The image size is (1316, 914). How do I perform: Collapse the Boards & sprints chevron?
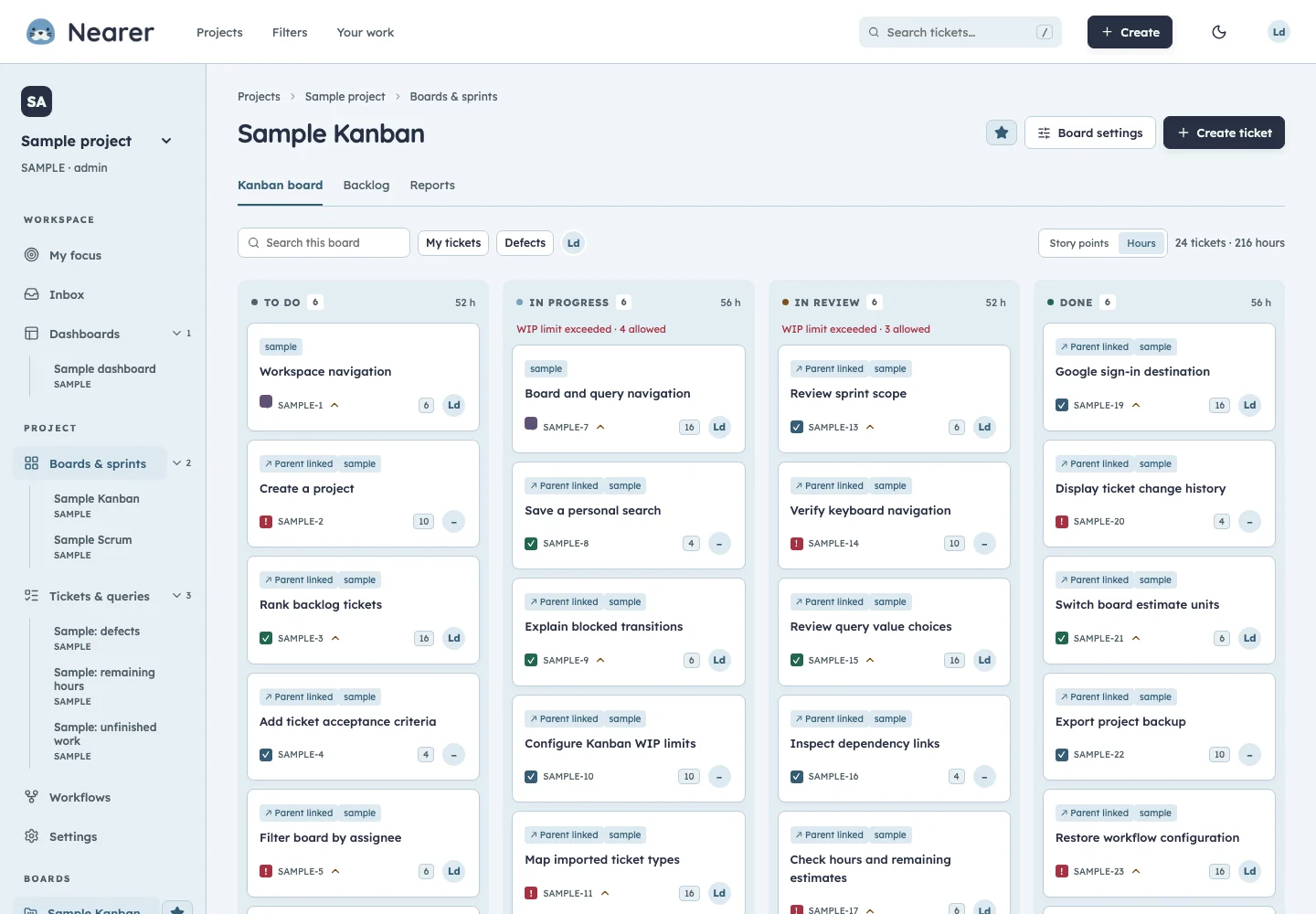pos(177,463)
